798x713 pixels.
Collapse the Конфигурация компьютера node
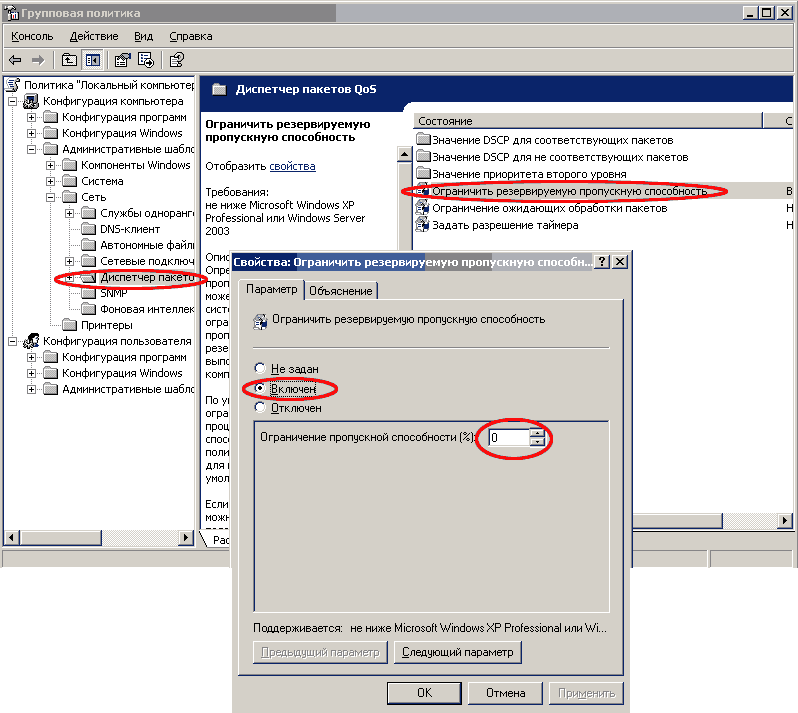coord(12,101)
